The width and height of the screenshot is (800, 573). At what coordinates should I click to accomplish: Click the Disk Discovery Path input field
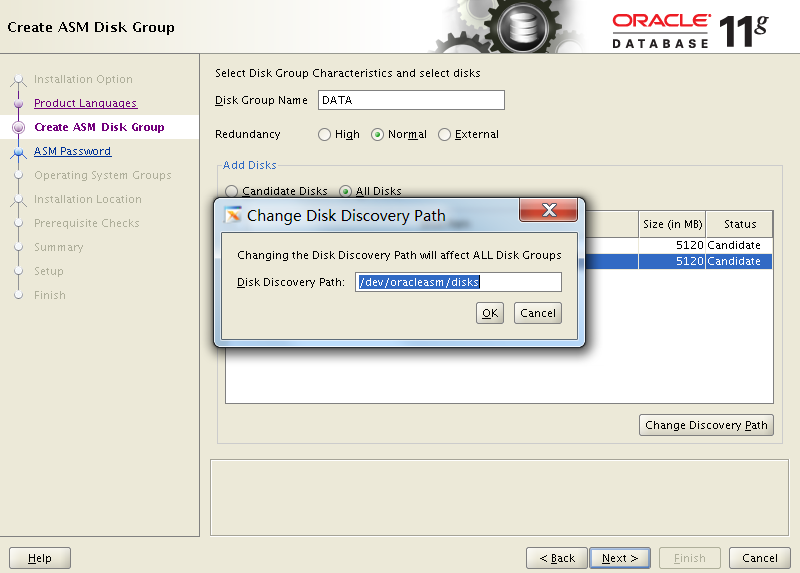tap(458, 282)
